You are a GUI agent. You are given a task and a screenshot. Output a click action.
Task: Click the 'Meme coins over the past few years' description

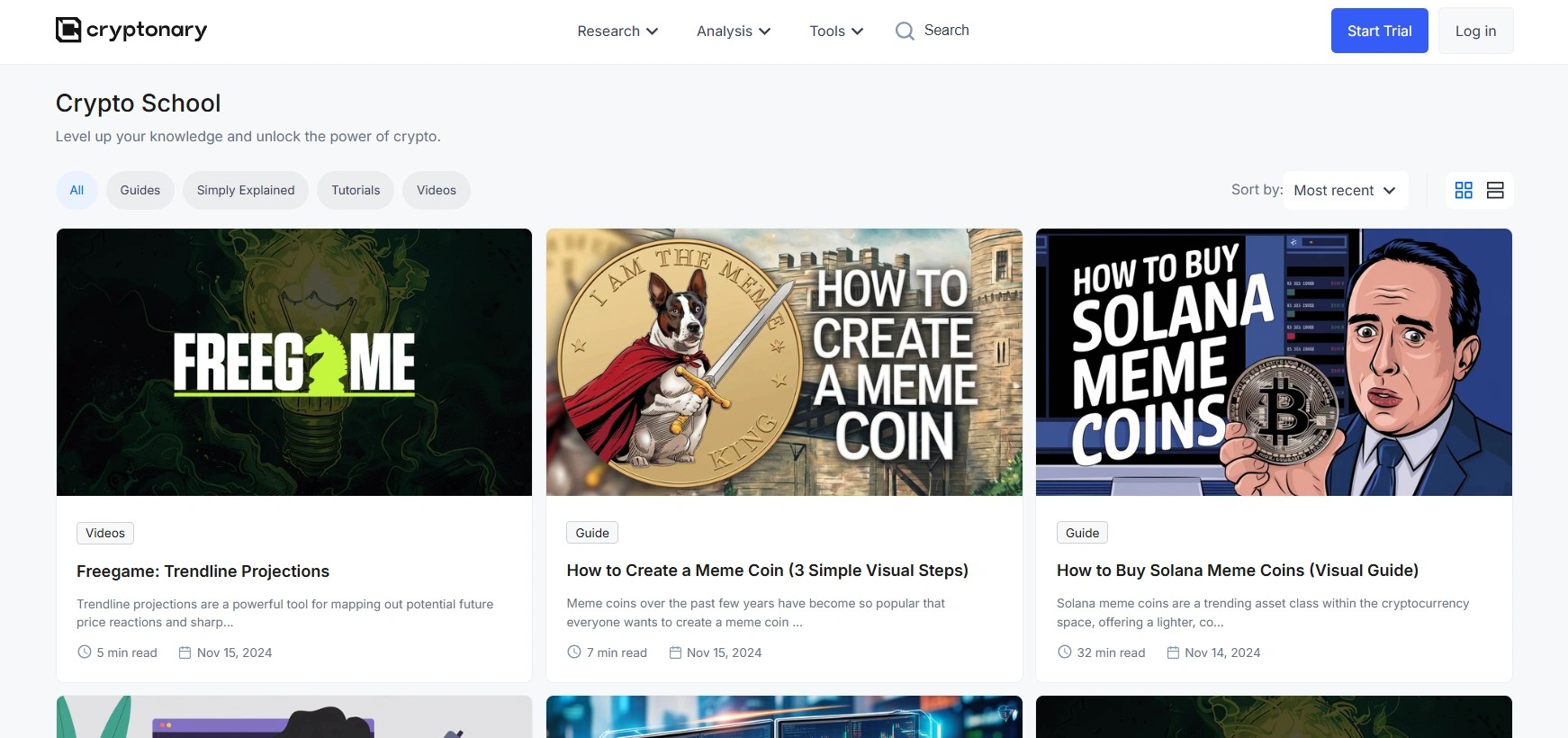pyautogui.click(x=755, y=613)
